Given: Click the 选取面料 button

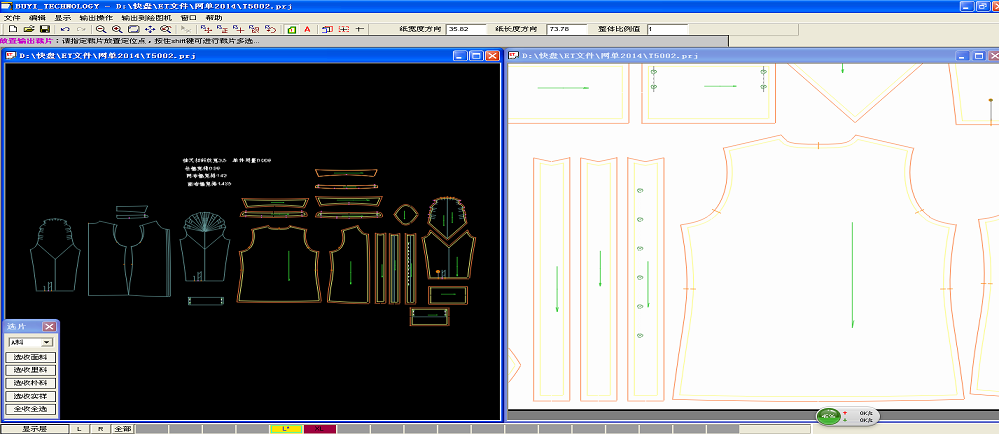Looking at the screenshot, I should [x=31, y=358].
